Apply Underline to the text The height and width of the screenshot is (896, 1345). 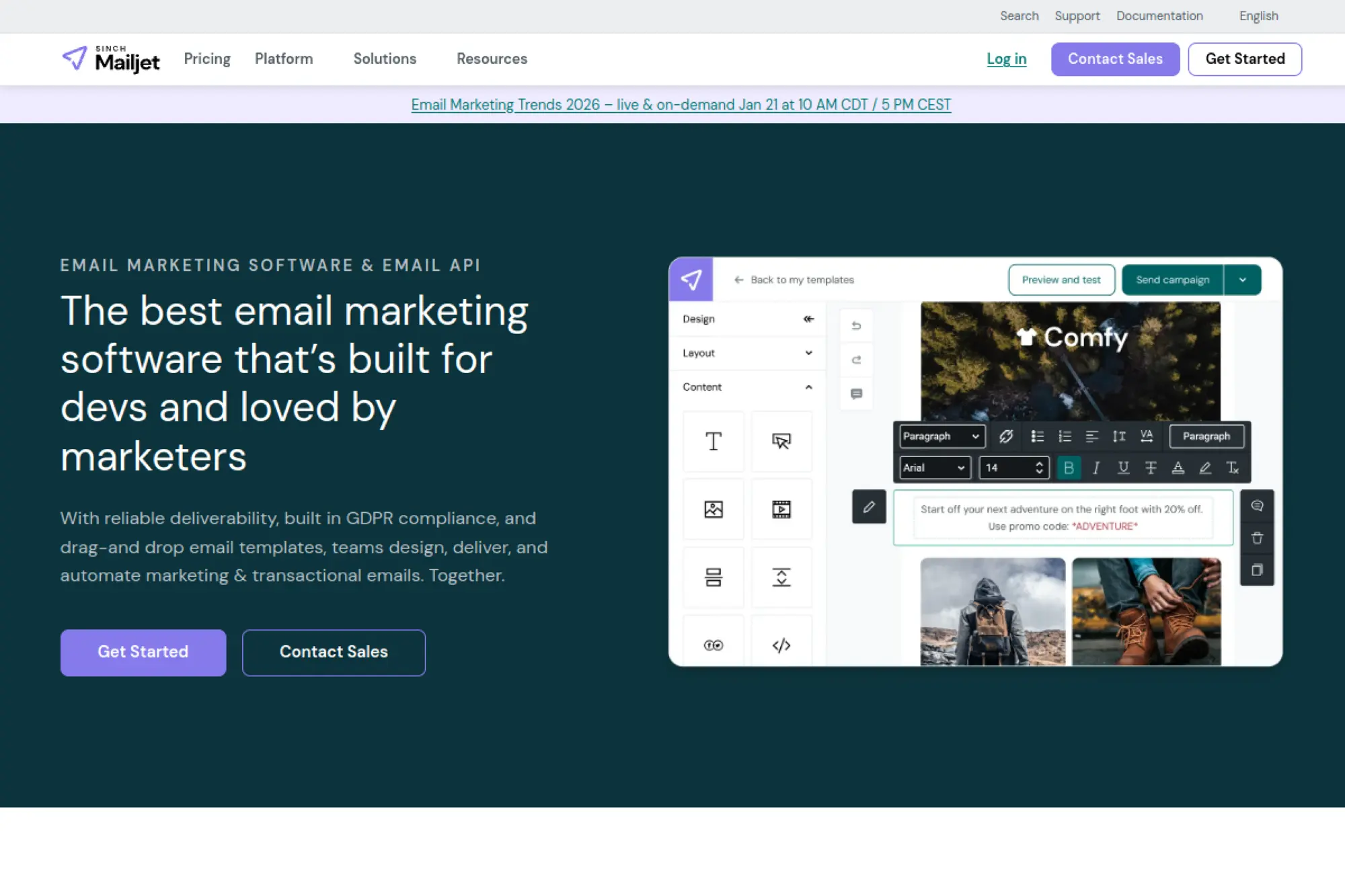click(x=1123, y=467)
